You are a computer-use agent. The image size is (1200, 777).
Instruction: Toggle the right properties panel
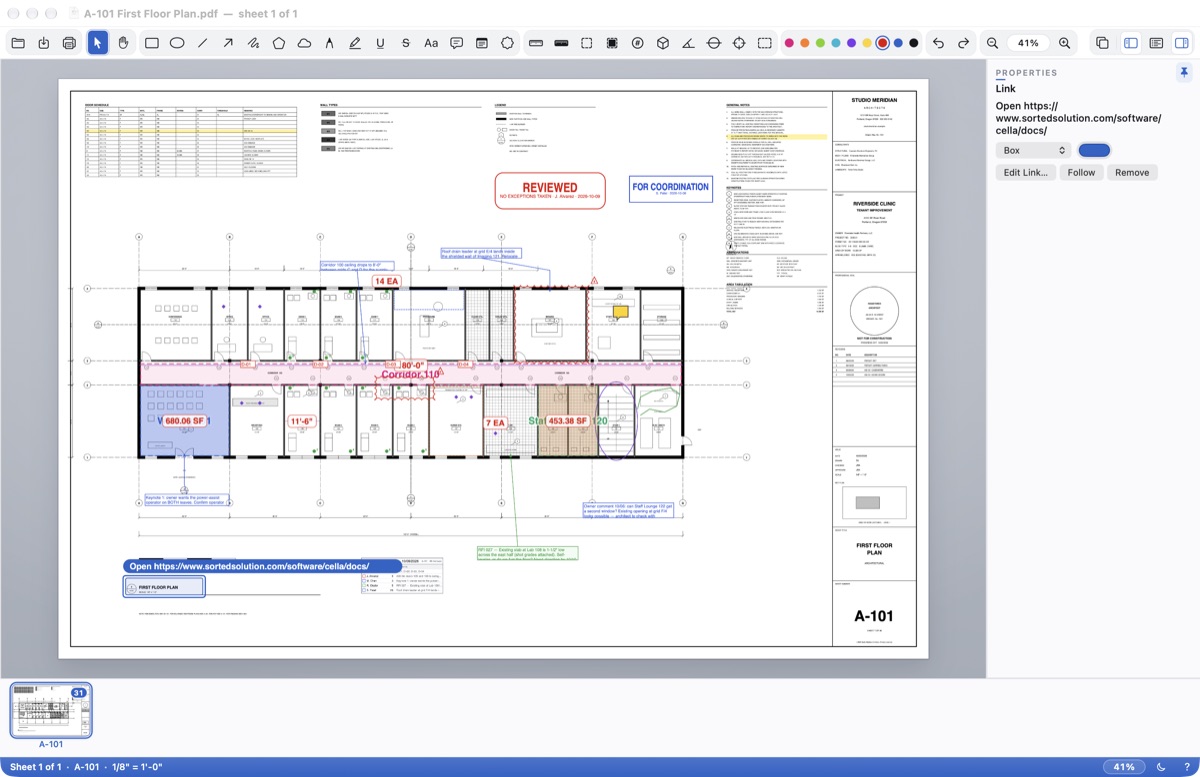point(1182,43)
